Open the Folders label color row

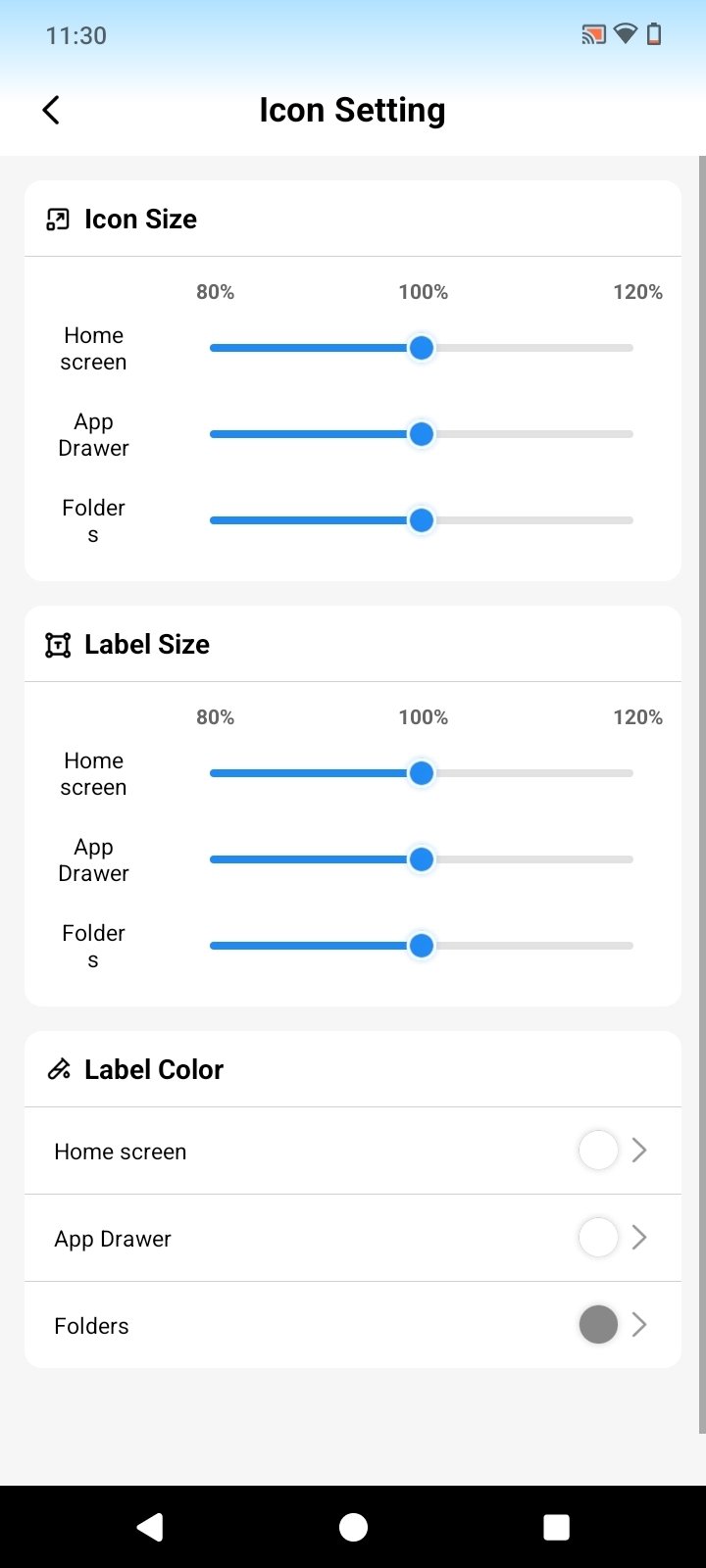point(294,1326)
